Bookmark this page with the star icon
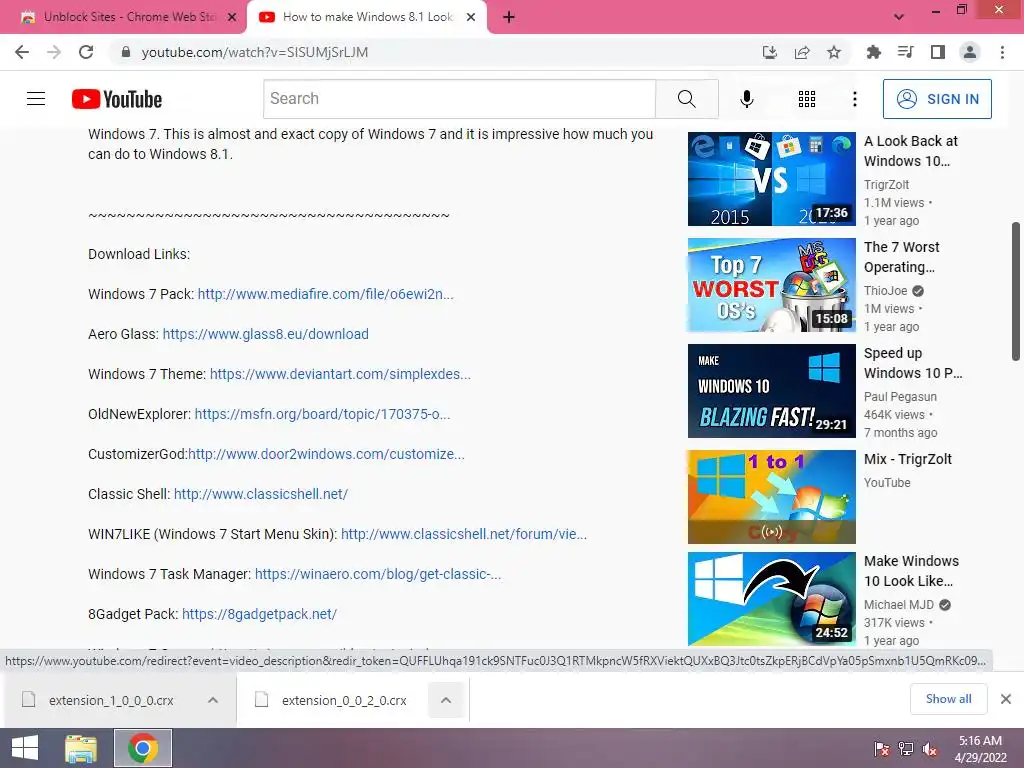 coord(834,52)
